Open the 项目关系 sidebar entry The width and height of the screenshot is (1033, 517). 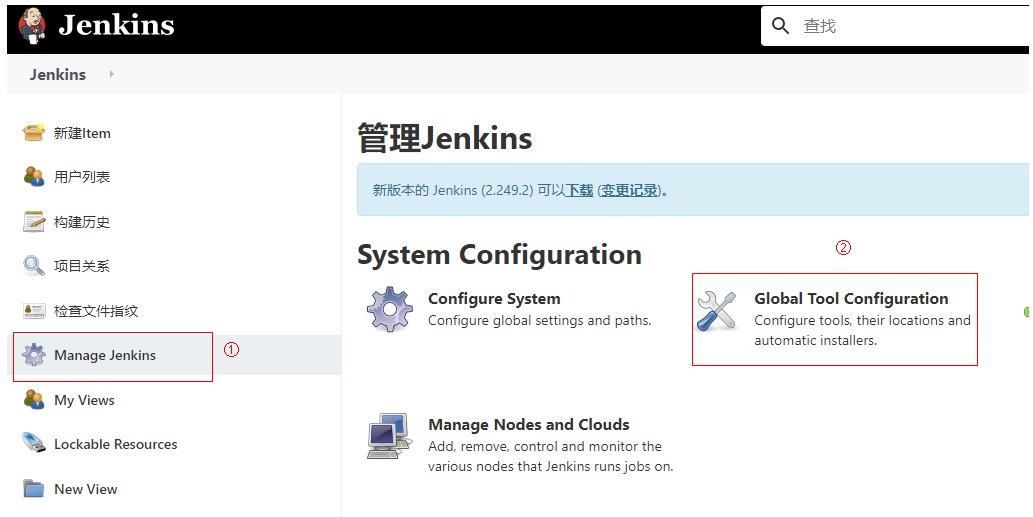[x=82, y=266]
